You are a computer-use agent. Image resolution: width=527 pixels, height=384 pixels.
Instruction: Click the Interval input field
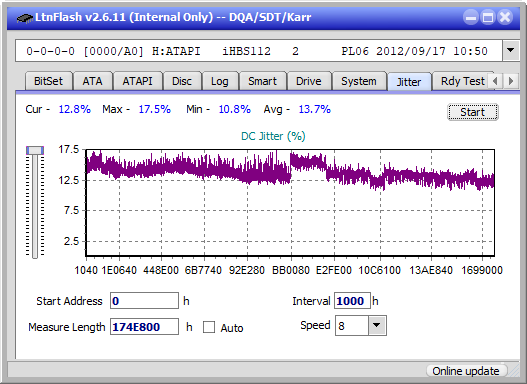pos(352,301)
